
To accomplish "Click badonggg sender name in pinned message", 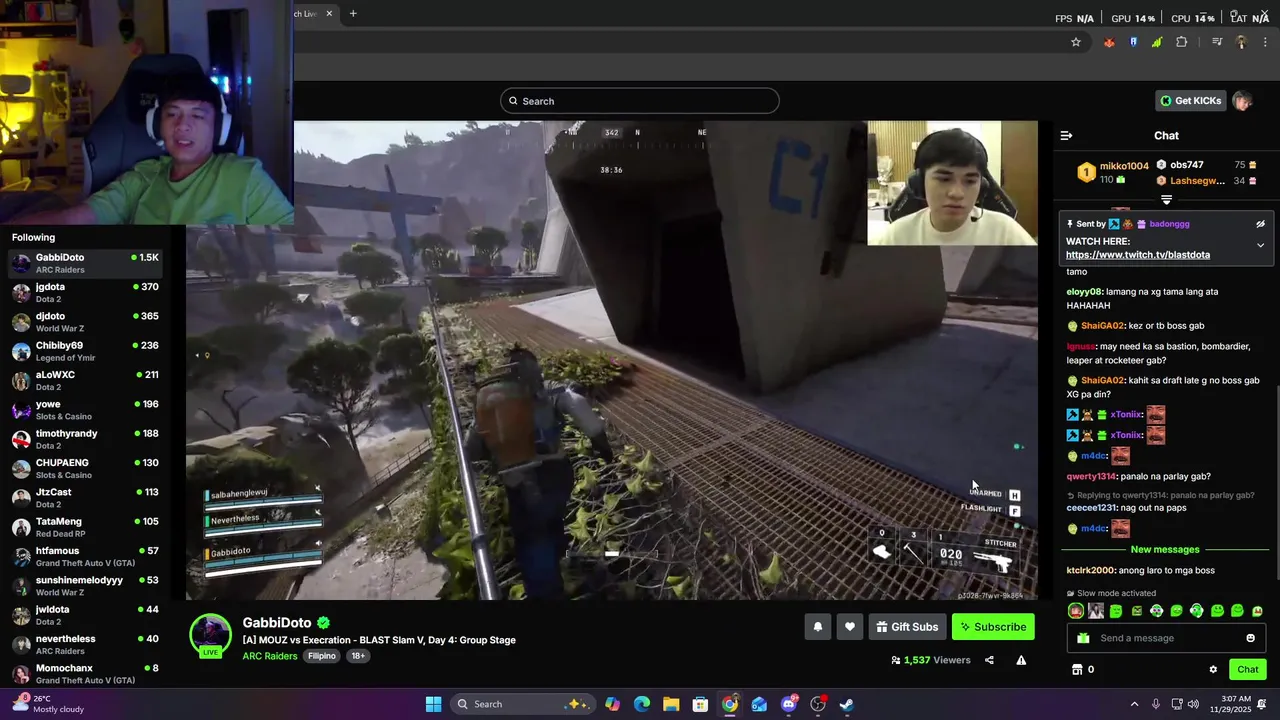I will tap(1169, 224).
